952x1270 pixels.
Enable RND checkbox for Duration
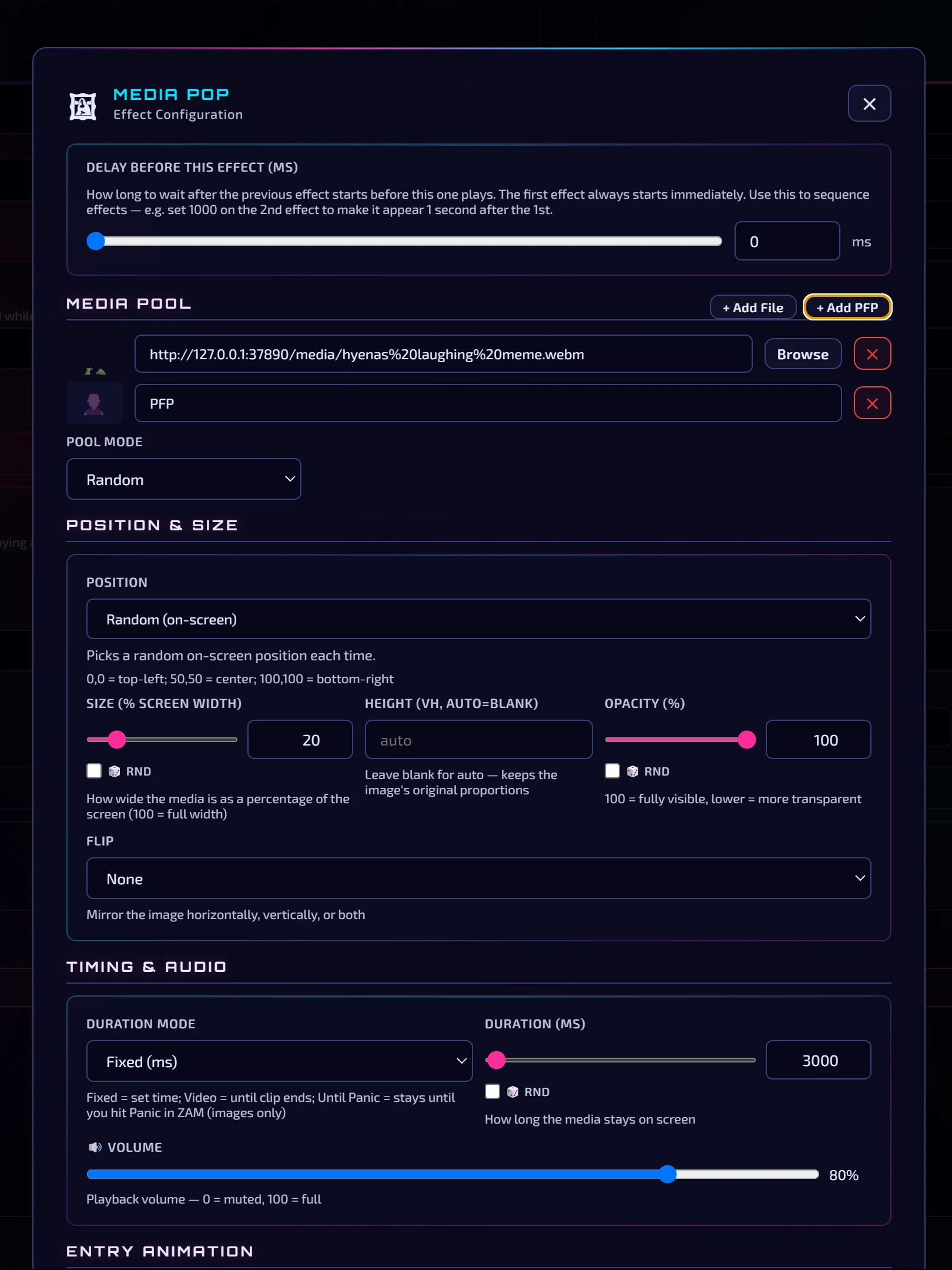point(492,1091)
